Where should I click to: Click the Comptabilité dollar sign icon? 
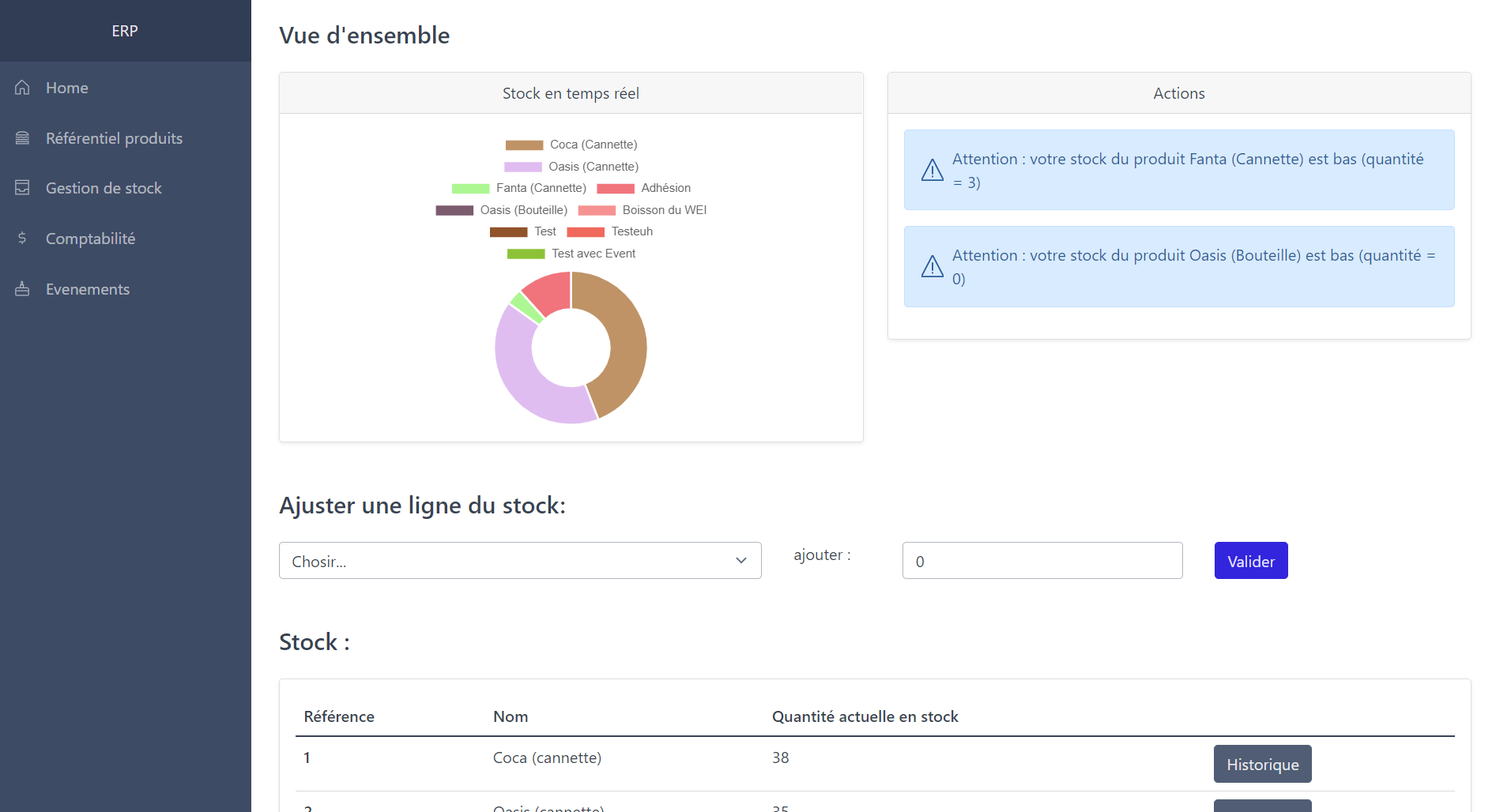click(x=22, y=239)
